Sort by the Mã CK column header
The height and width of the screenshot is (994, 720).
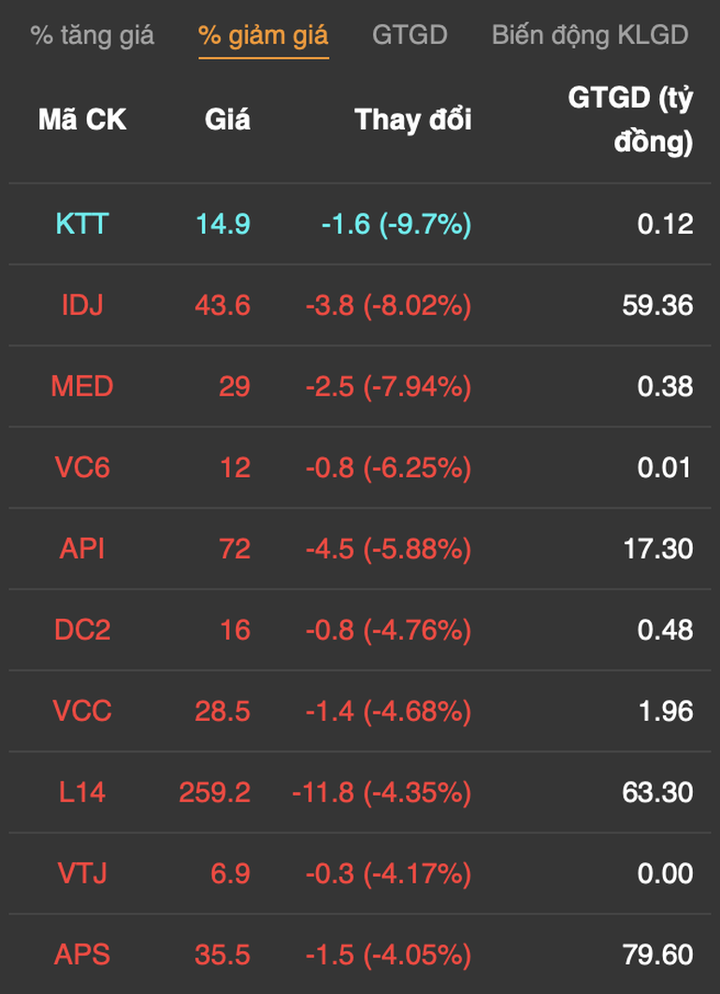pos(82,120)
